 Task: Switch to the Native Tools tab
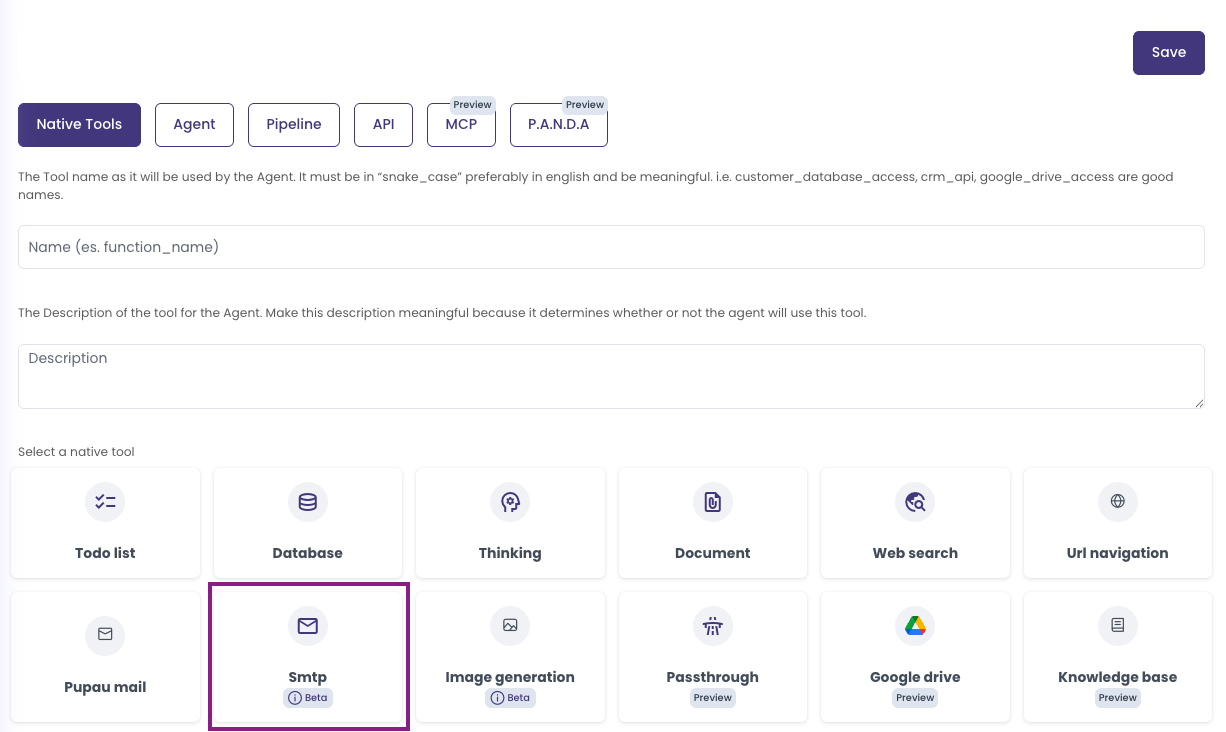point(79,125)
